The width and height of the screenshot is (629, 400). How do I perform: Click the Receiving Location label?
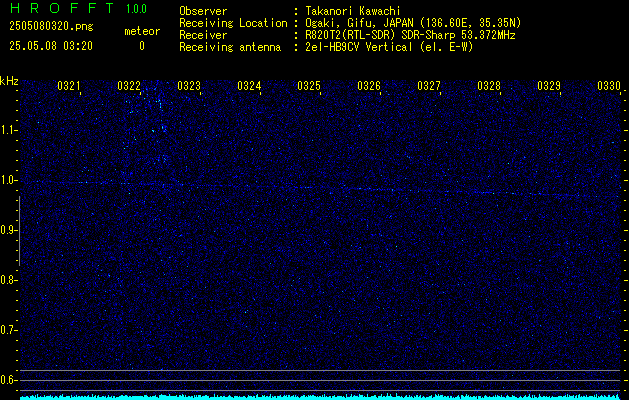[x=233, y=23]
